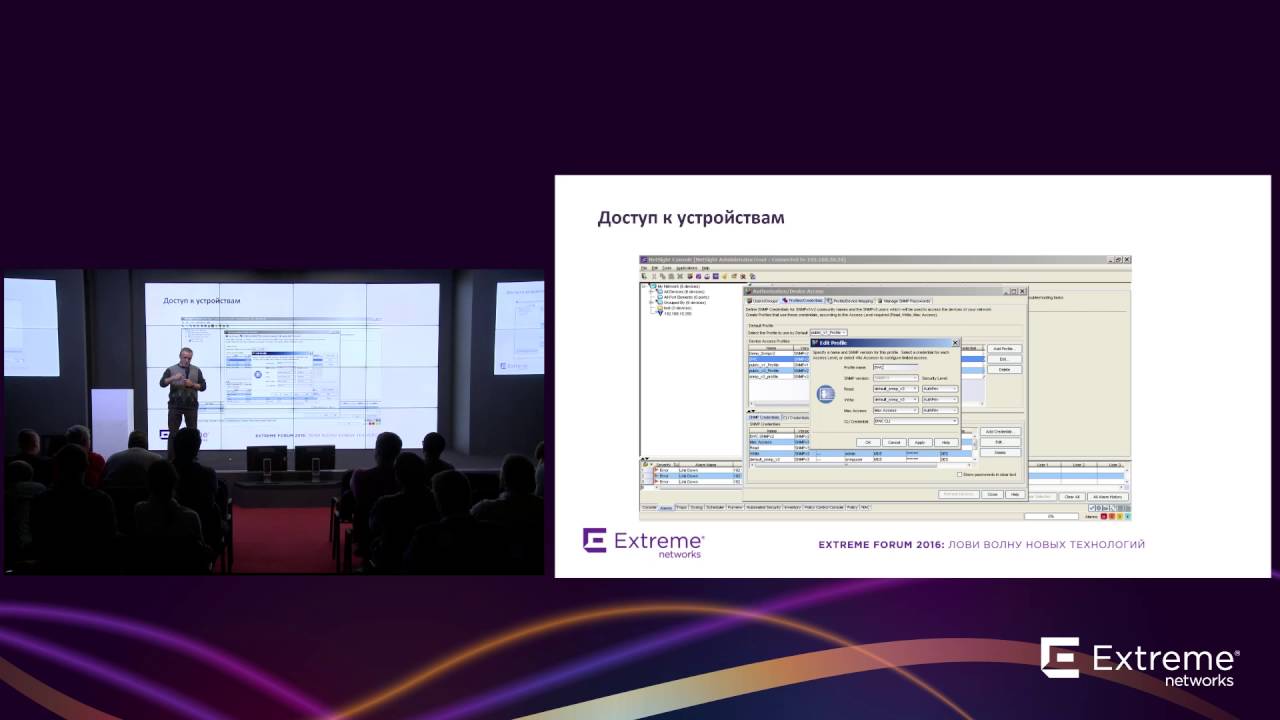Switch to the Console bottom tab
This screenshot has height=720, width=1280.
649,507
